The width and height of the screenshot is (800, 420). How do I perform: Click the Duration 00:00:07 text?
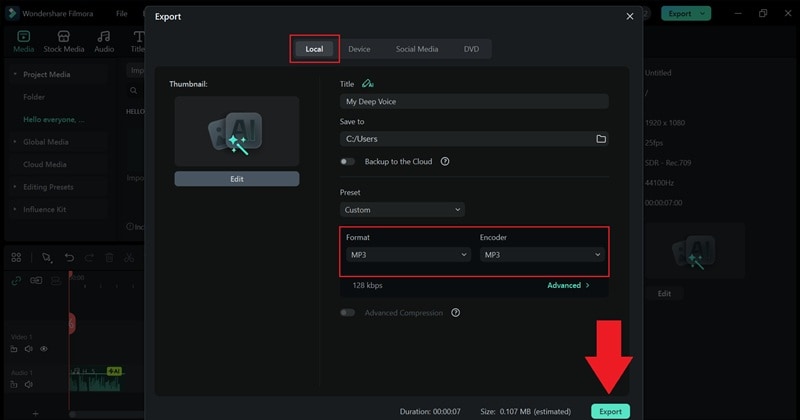[x=430, y=411]
